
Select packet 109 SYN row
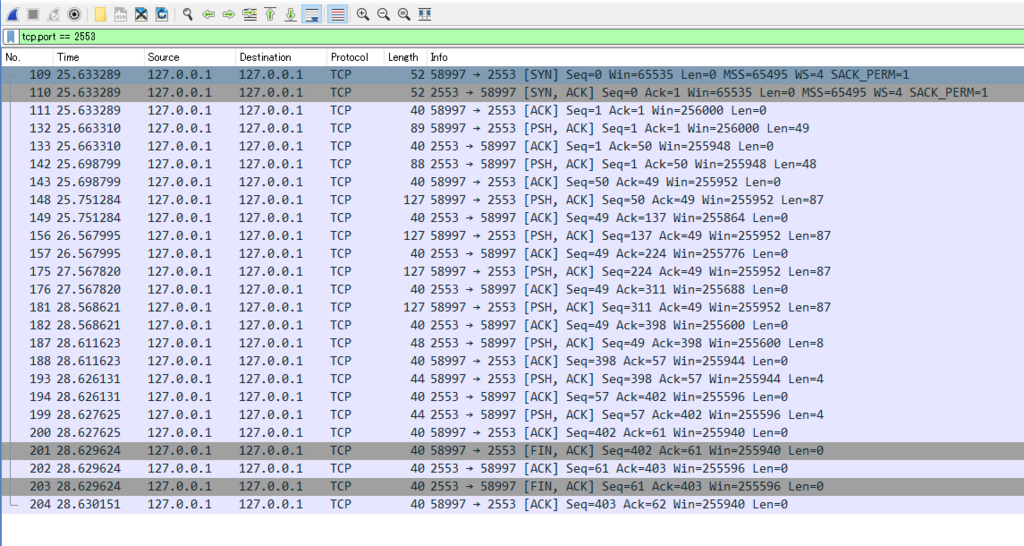(512, 74)
